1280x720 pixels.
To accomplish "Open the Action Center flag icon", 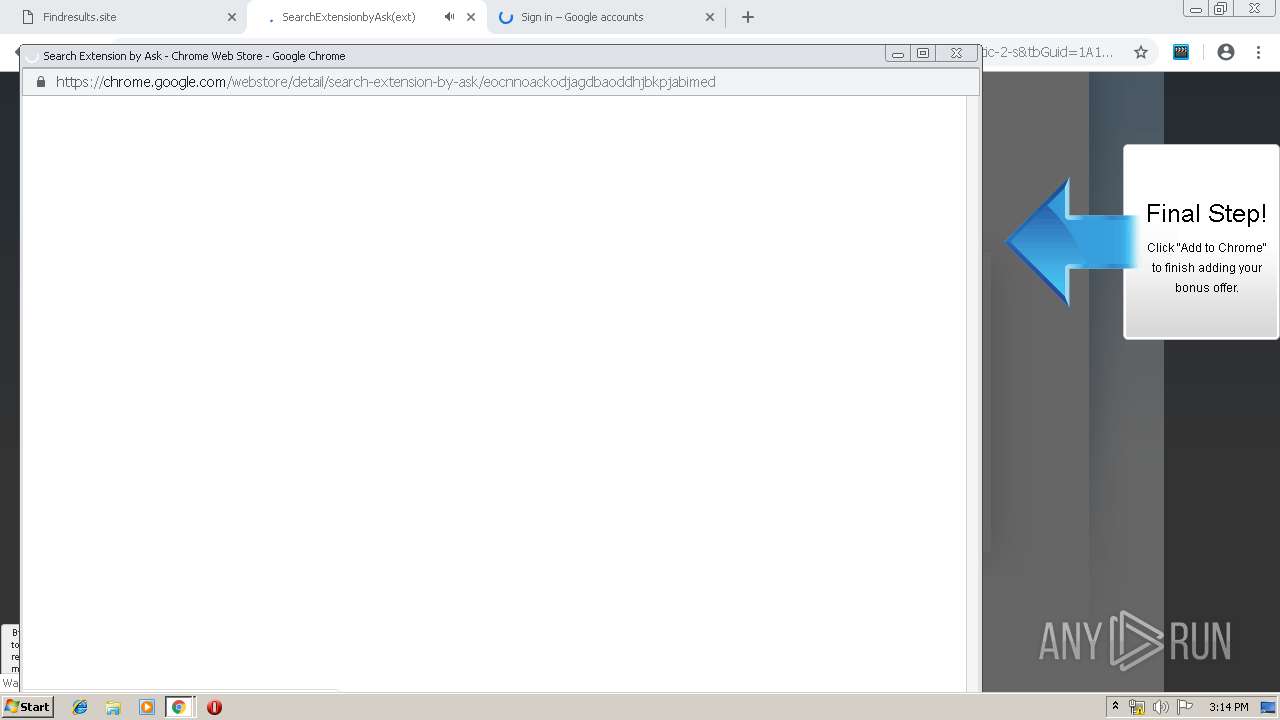I will (1185, 707).
